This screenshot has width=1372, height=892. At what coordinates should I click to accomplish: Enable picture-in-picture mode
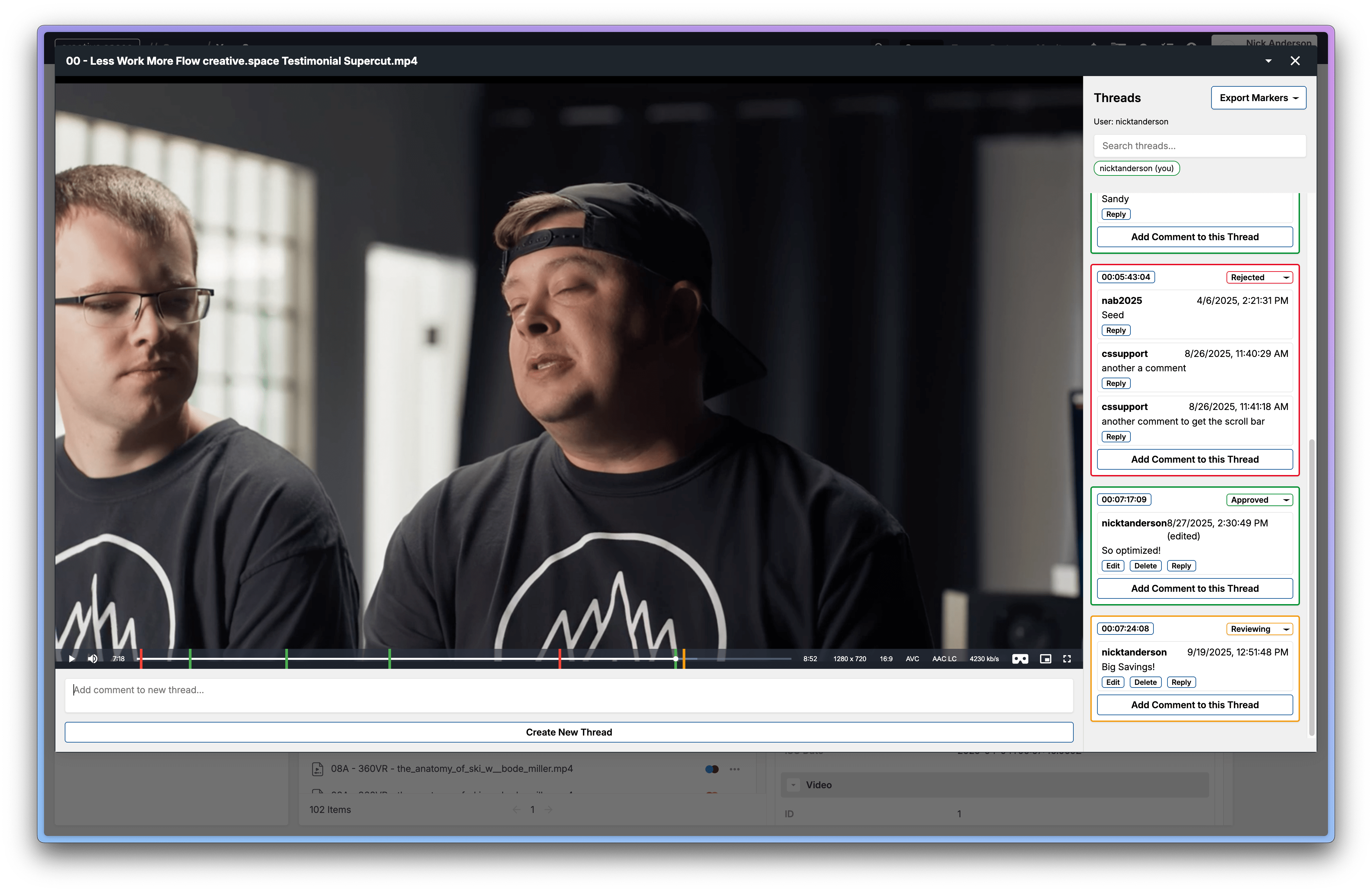[1045, 658]
